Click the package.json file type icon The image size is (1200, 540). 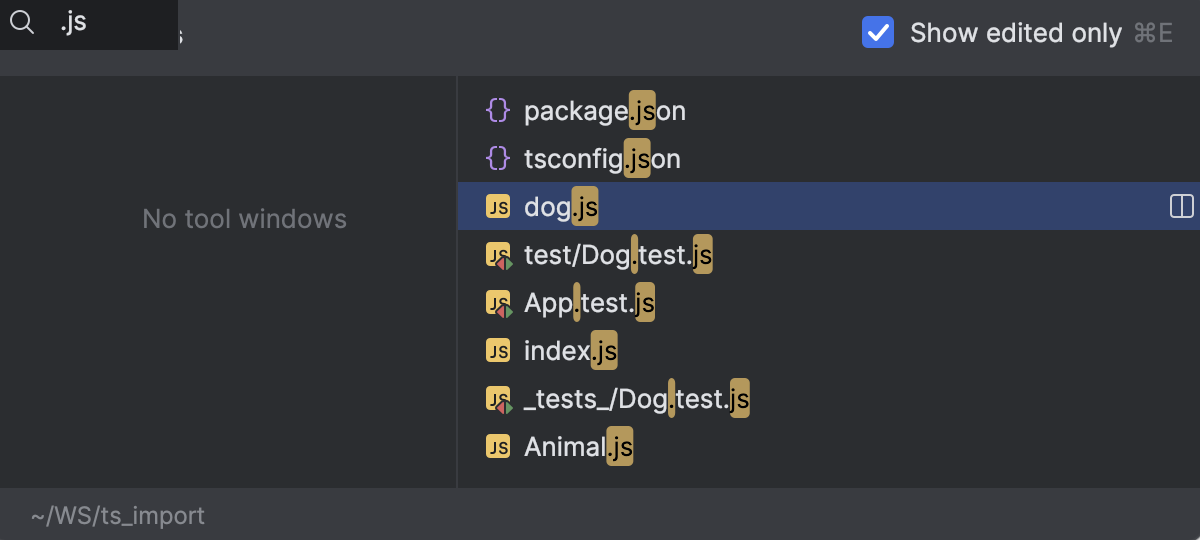(x=497, y=111)
